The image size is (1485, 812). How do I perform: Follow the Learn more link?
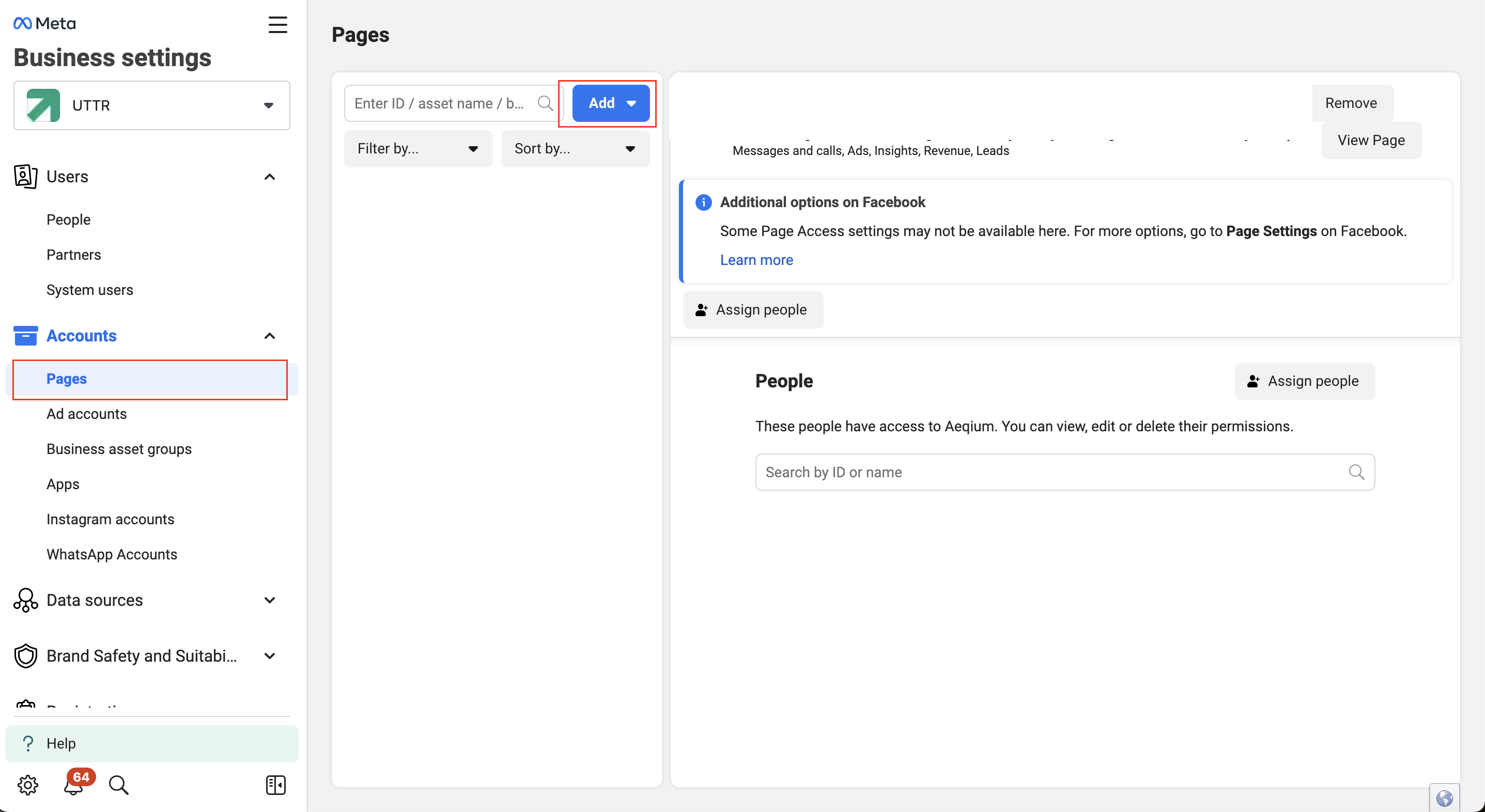[756, 260]
